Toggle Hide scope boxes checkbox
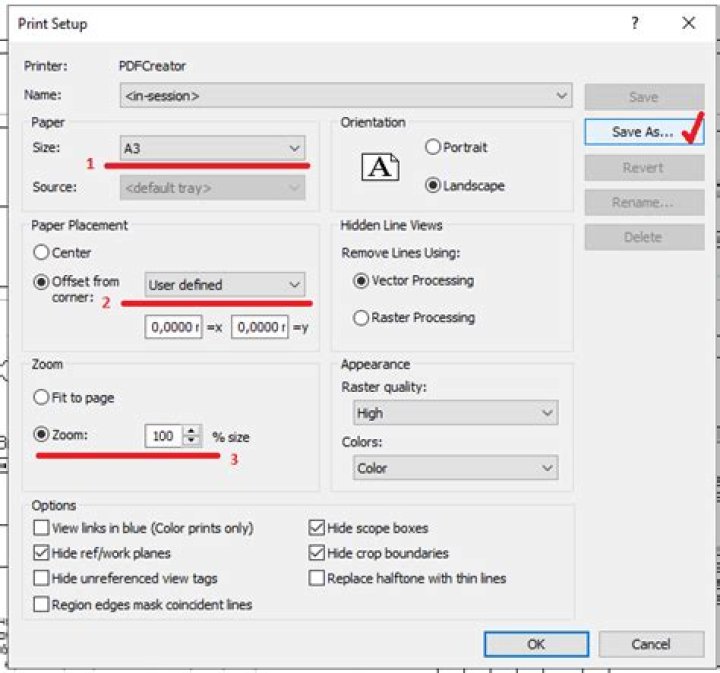 coord(317,527)
